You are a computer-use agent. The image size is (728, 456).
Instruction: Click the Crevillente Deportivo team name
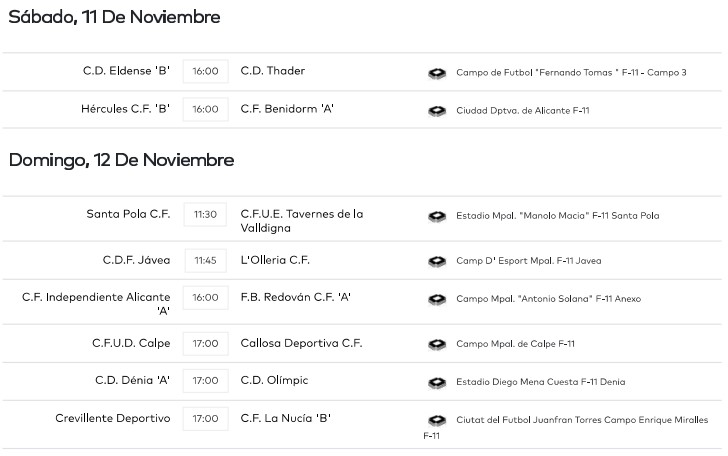(113, 418)
